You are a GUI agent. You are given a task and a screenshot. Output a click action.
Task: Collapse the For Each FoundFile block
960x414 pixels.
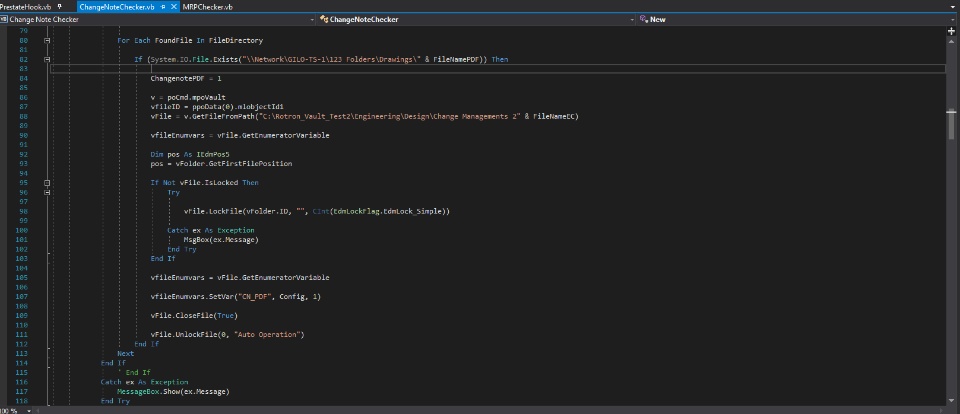(x=47, y=40)
